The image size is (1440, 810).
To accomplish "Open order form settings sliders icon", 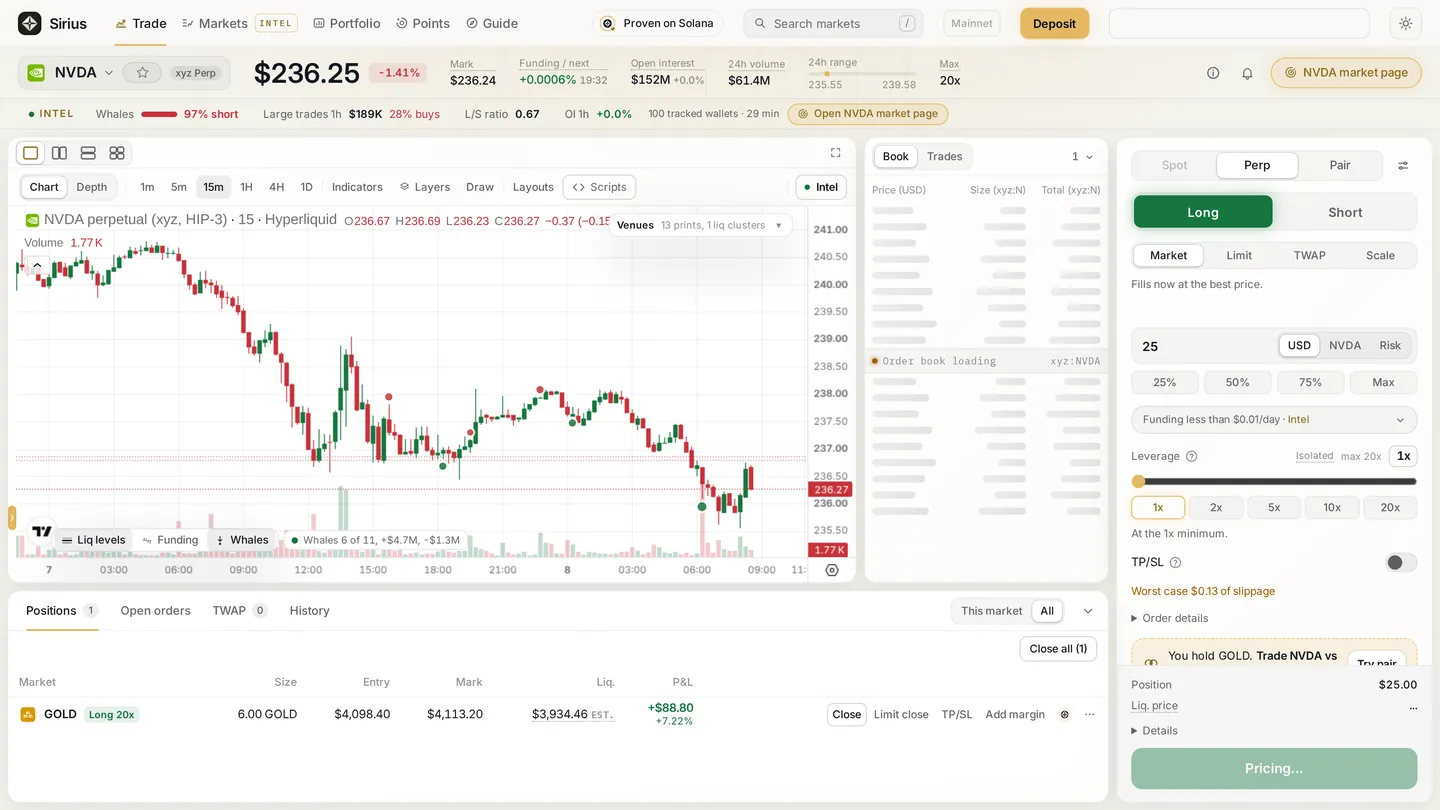I will (x=1403, y=166).
